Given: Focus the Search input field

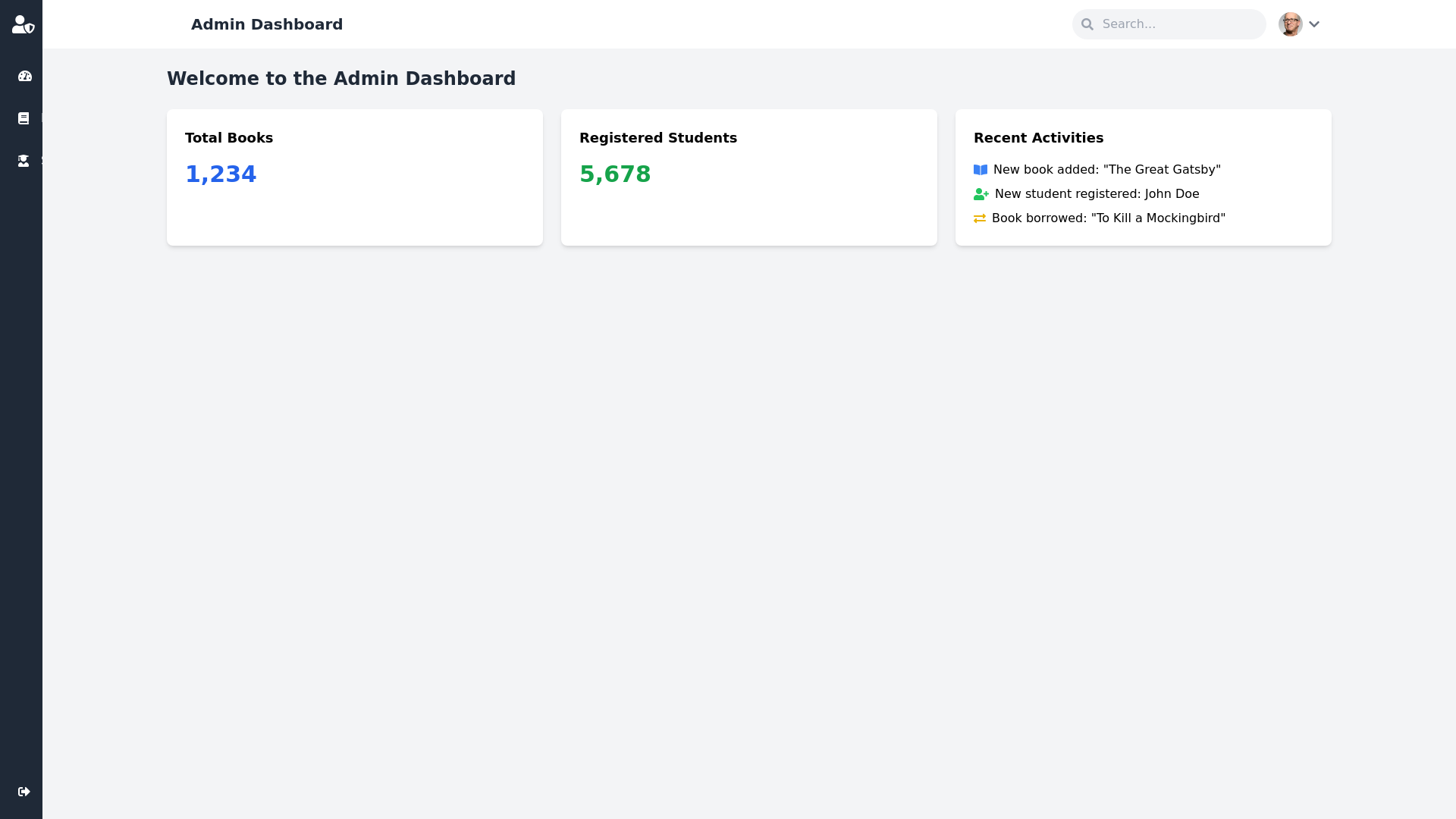Looking at the screenshot, I should click(x=1179, y=24).
